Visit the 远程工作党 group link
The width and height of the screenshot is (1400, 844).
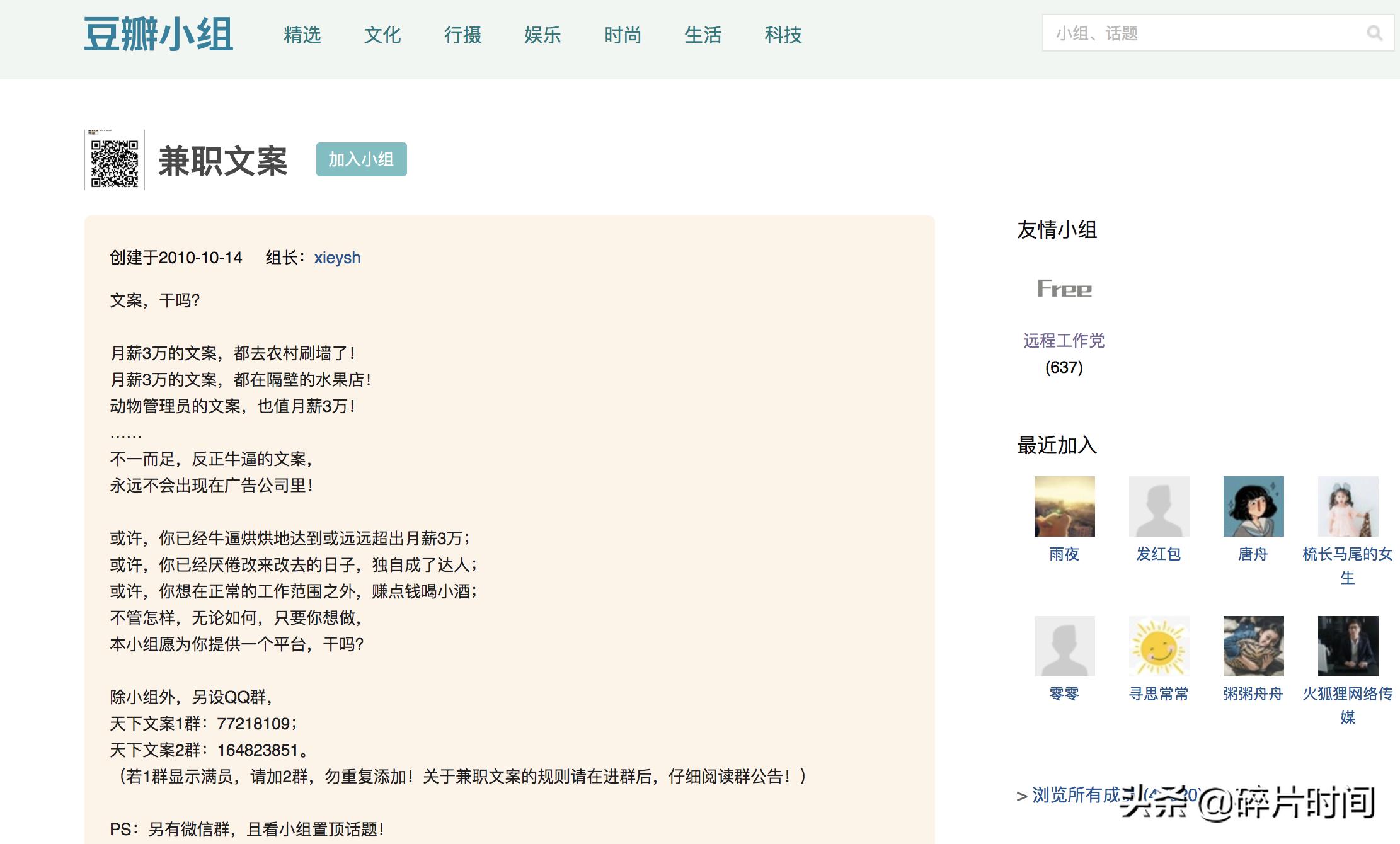click(1064, 341)
